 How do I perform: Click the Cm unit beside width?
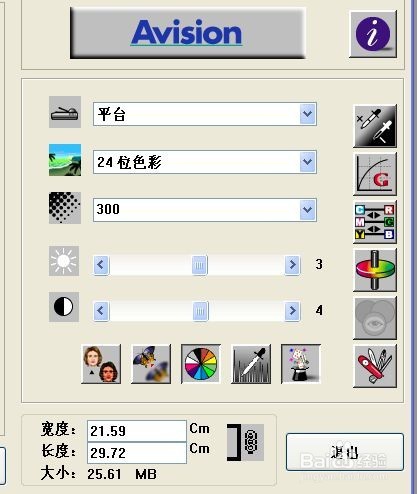point(200,428)
